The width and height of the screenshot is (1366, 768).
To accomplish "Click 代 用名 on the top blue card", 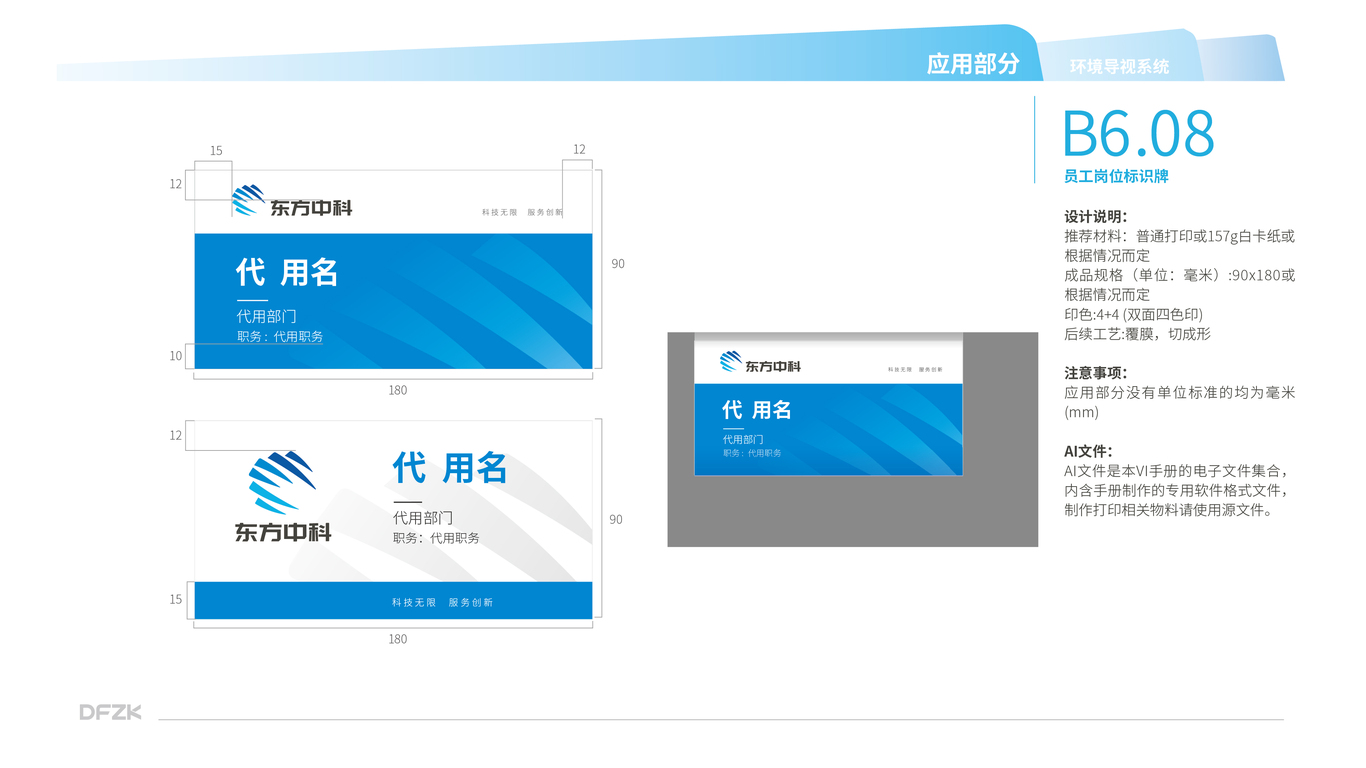I will pyautogui.click(x=287, y=272).
